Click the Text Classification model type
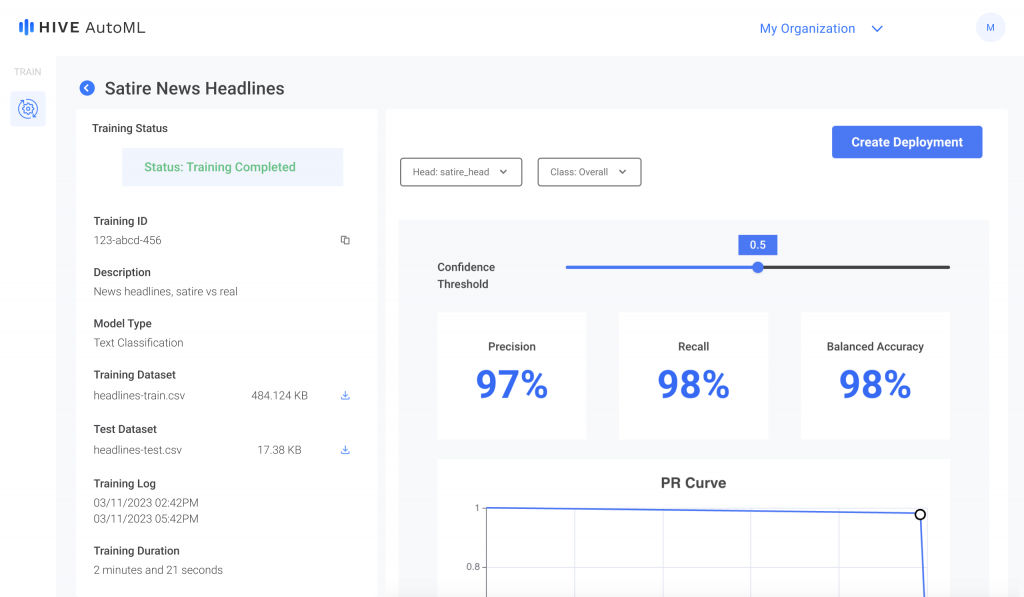The width and height of the screenshot is (1024, 597). (x=138, y=342)
